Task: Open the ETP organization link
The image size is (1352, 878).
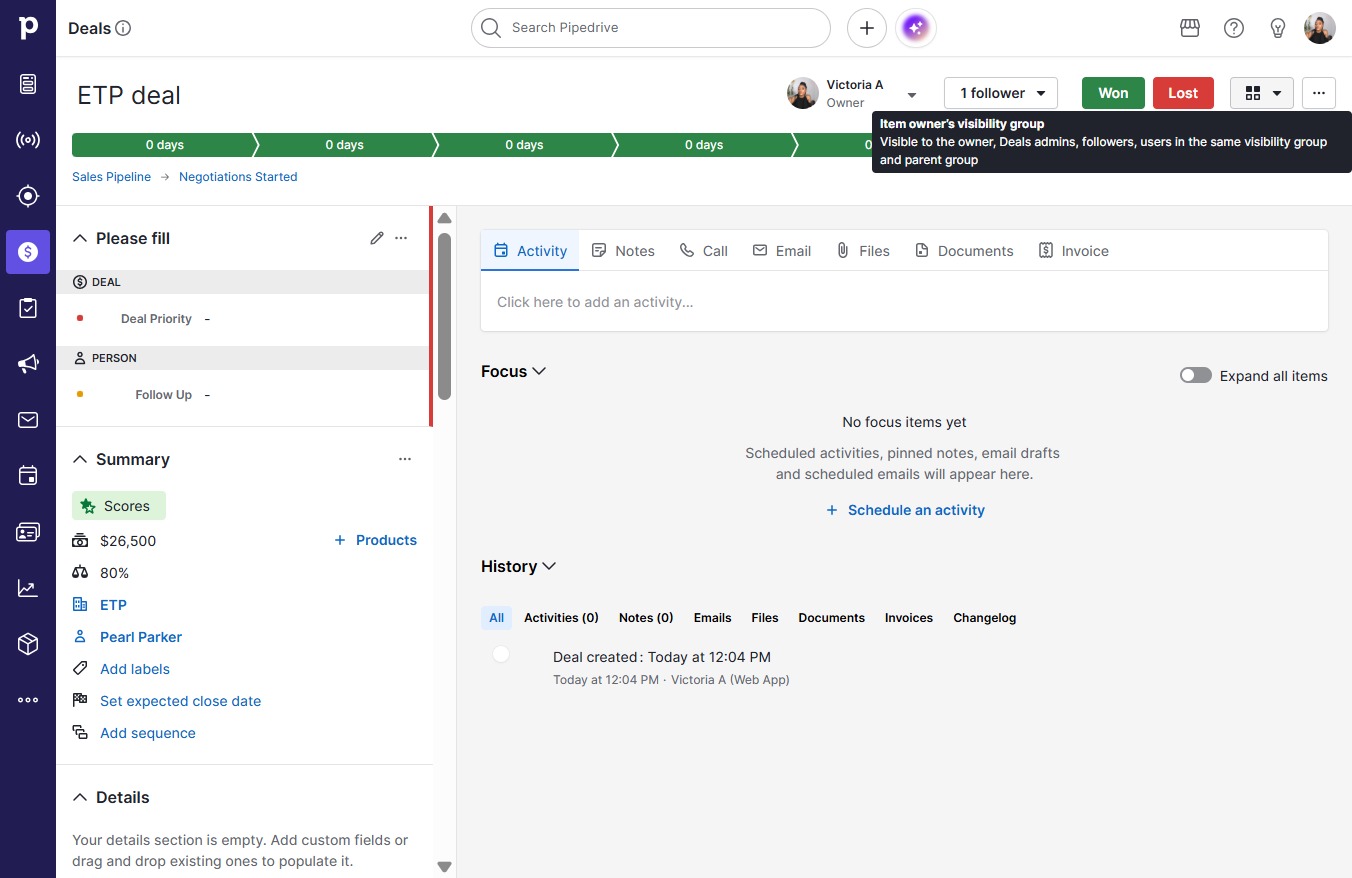Action: tap(113, 605)
